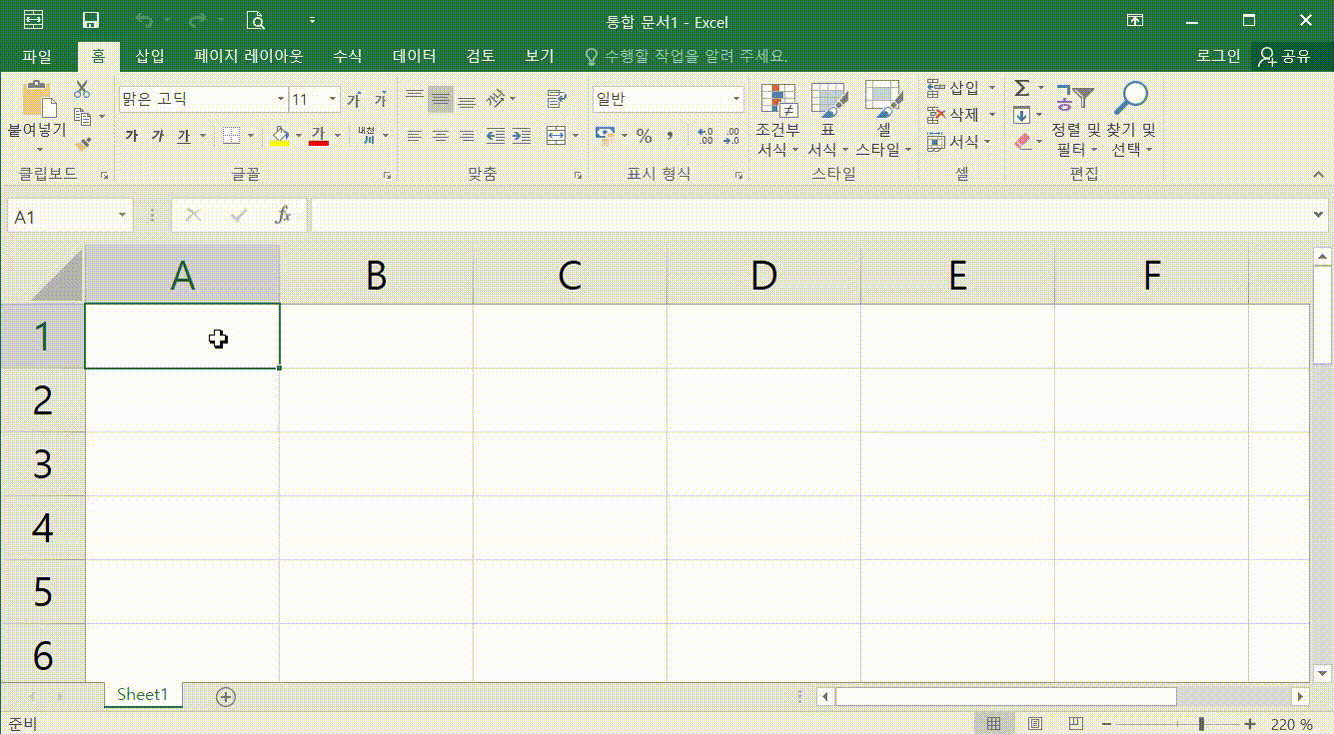Open Cell Styles (셀 스타일) gallery
1334x734 pixels.
pyautogui.click(x=883, y=119)
